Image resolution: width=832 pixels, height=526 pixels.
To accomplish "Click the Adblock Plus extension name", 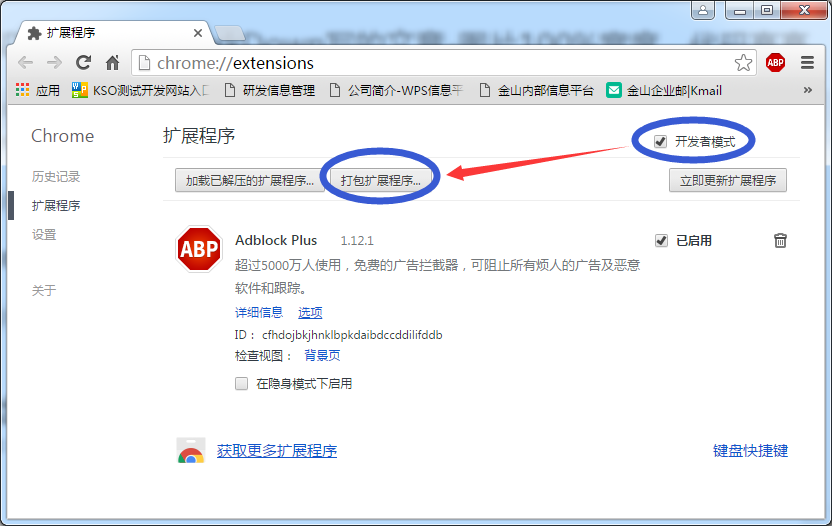I will (276, 240).
